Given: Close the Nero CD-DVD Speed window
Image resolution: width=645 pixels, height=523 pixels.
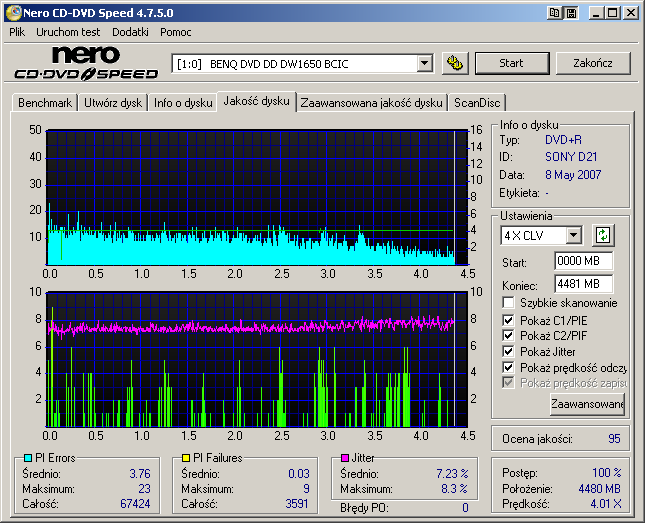Looking at the screenshot, I should click(x=631, y=13).
